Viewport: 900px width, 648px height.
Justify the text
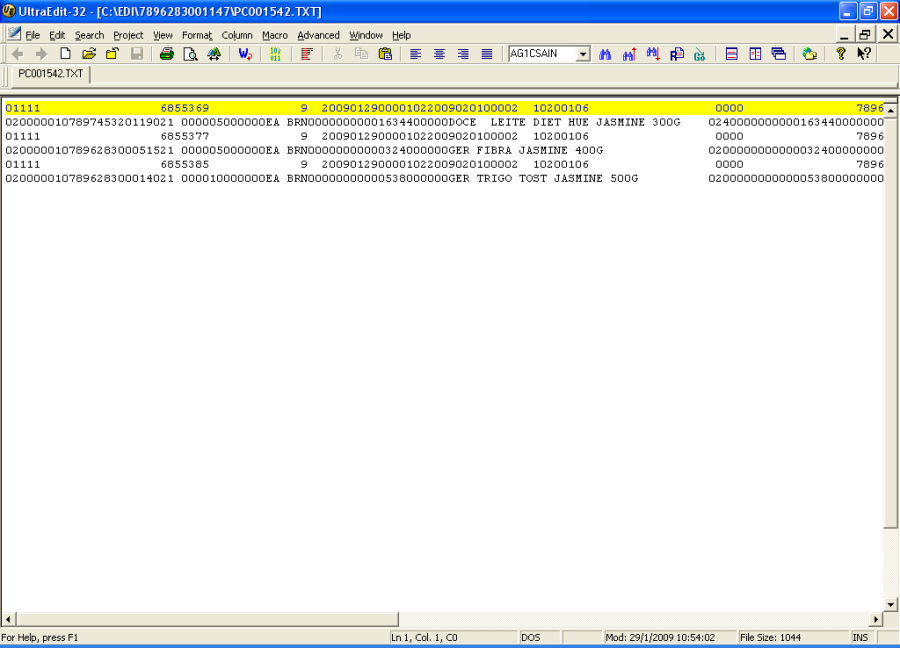click(x=487, y=54)
